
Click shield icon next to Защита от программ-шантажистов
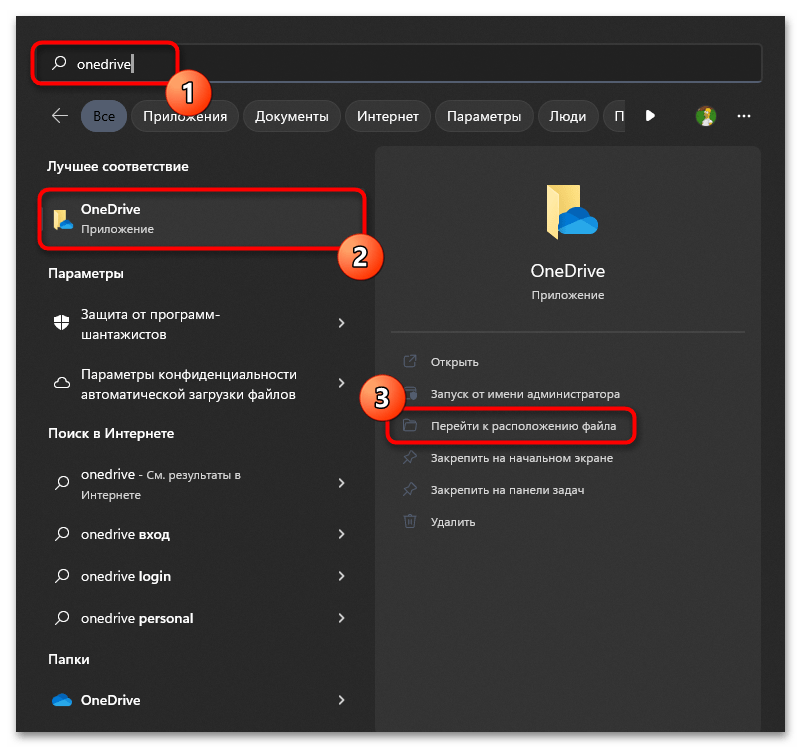tap(62, 322)
